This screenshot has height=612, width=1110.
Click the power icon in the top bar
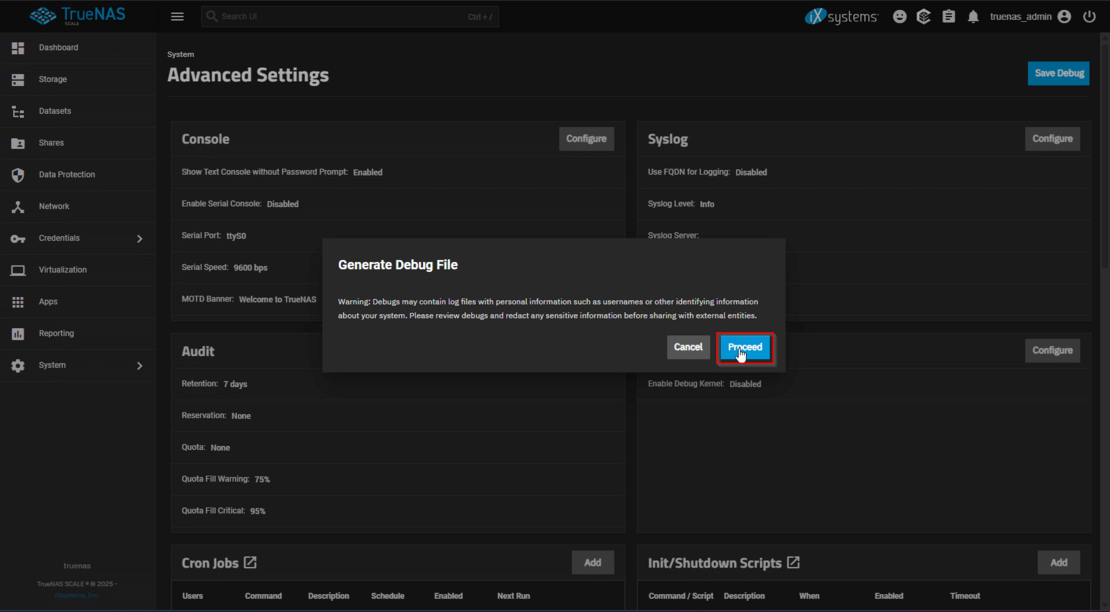tap(1089, 17)
